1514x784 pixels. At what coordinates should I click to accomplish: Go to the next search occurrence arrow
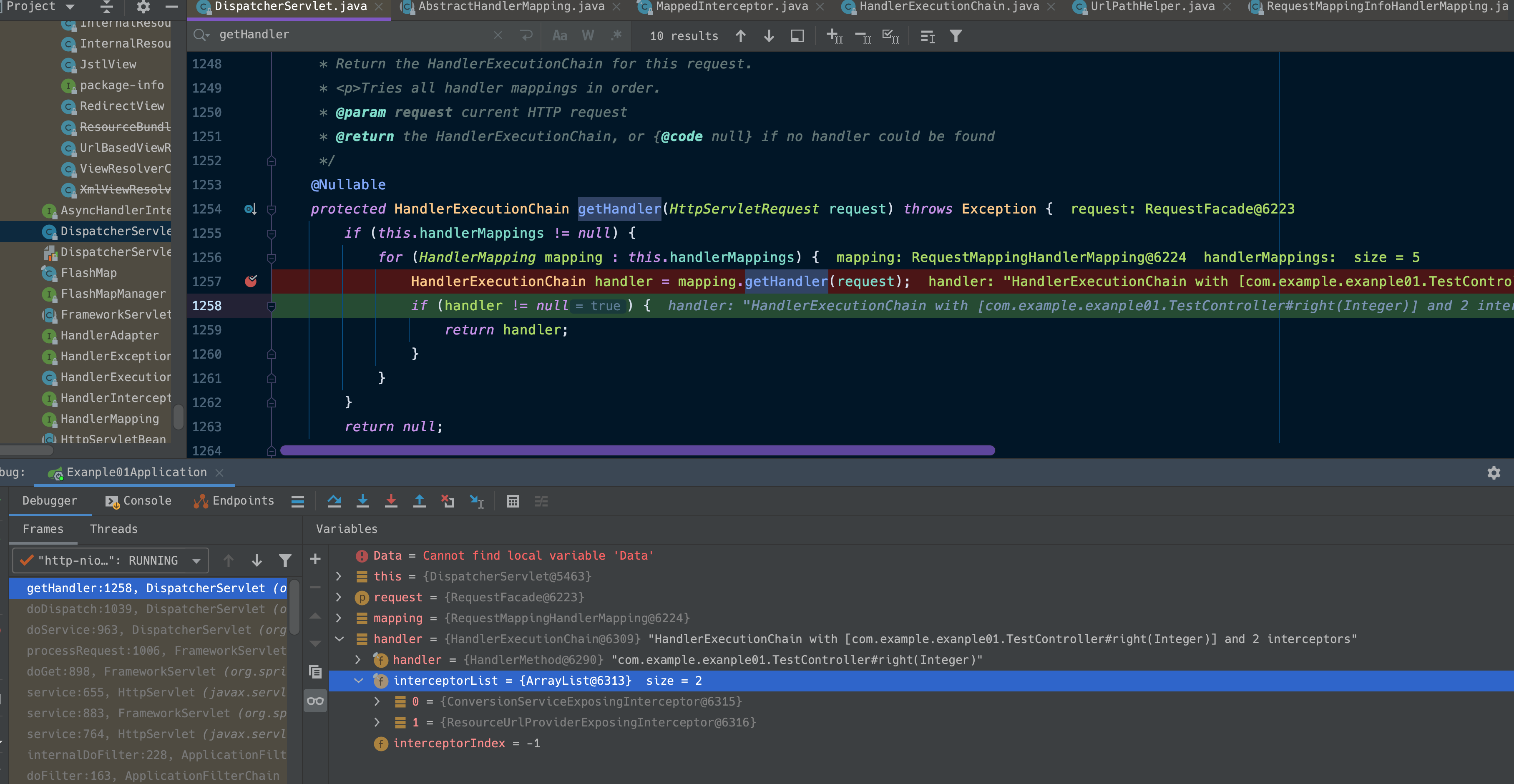pyautogui.click(x=769, y=36)
